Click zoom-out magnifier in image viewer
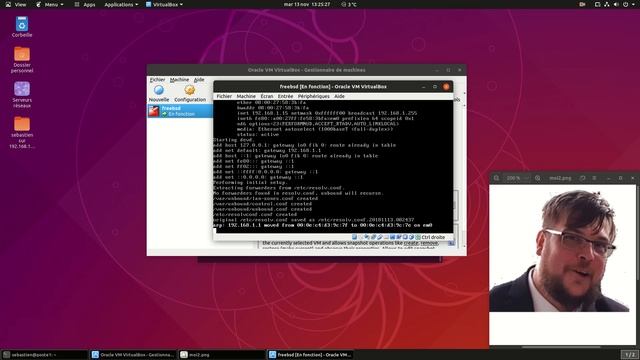Screen dimensions: 640x360 (496, 178)
